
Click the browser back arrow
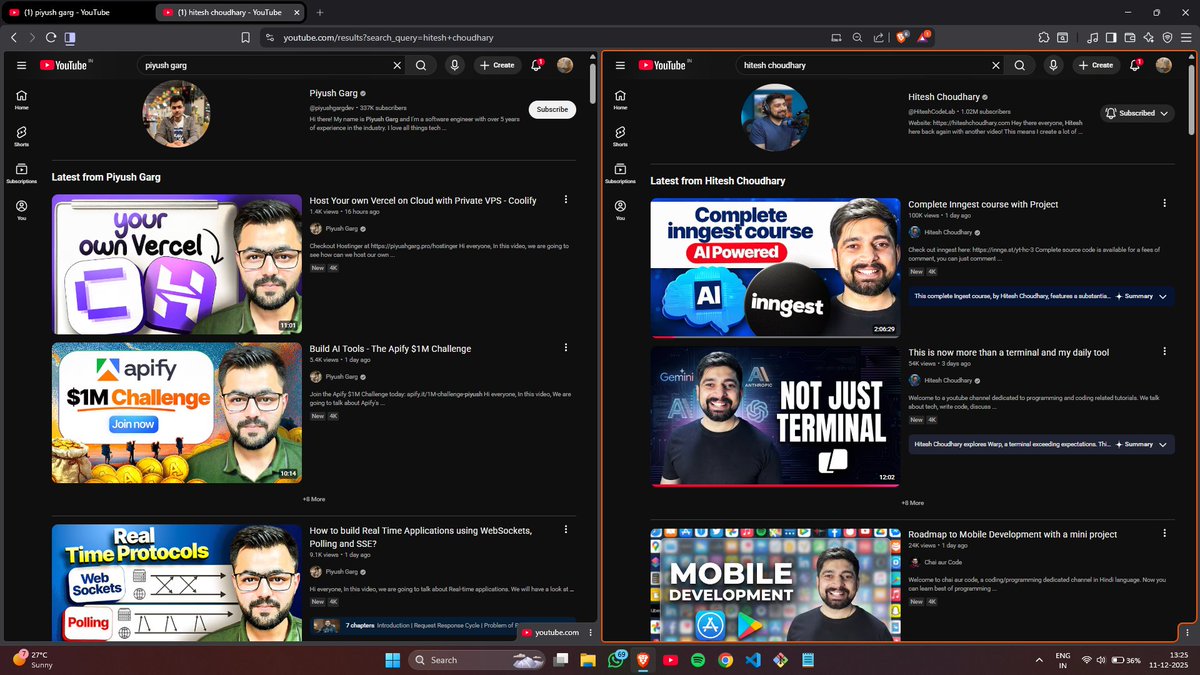pos(13,37)
